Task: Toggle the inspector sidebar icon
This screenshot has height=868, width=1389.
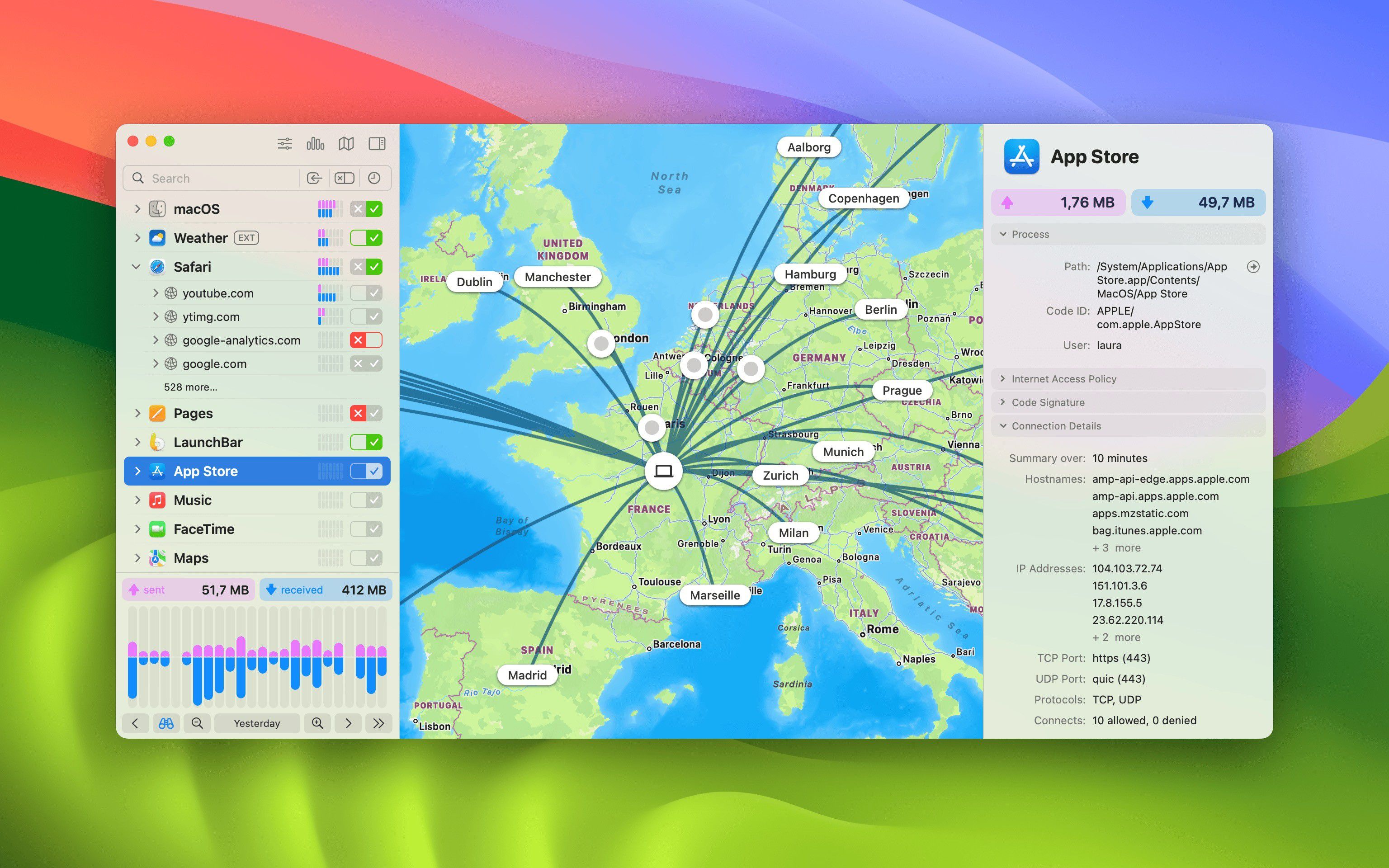Action: 377,143
